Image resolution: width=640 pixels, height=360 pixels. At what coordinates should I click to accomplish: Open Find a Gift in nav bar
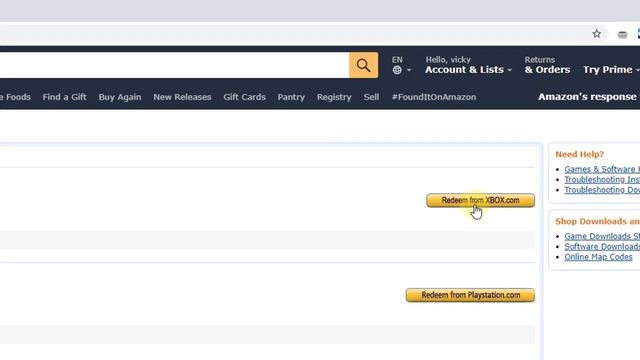coord(64,97)
